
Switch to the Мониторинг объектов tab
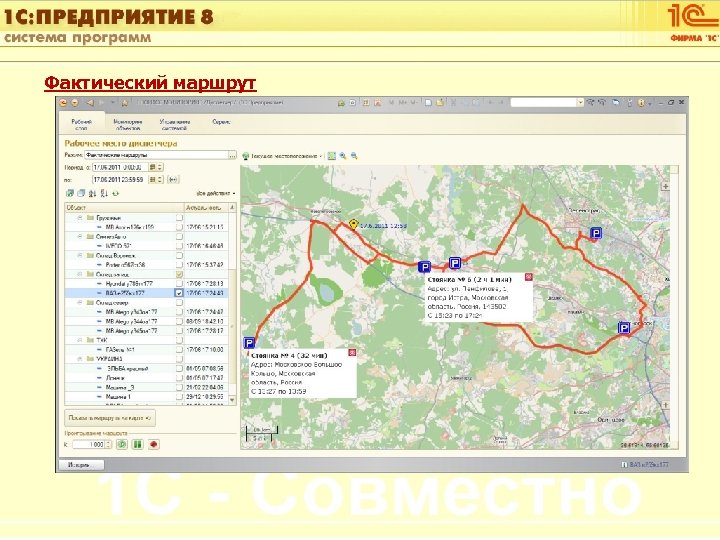(x=128, y=124)
